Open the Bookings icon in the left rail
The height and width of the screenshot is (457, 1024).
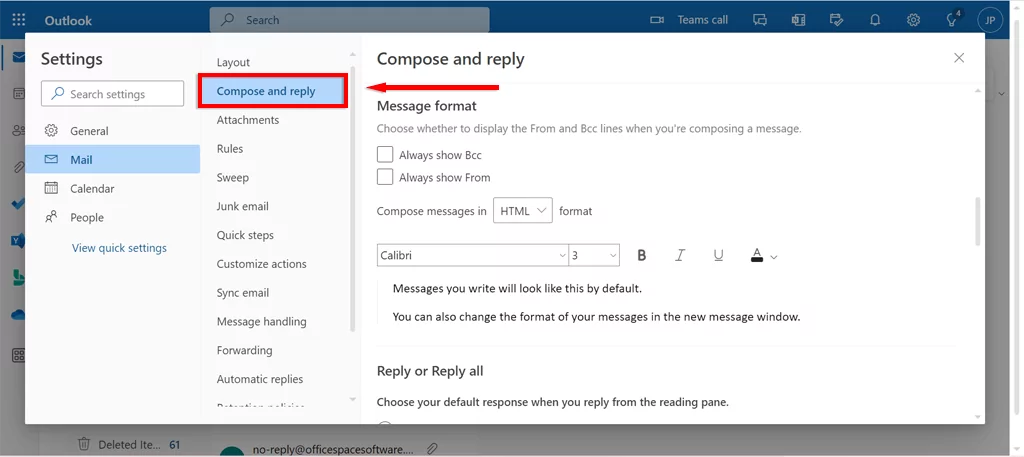(x=18, y=277)
